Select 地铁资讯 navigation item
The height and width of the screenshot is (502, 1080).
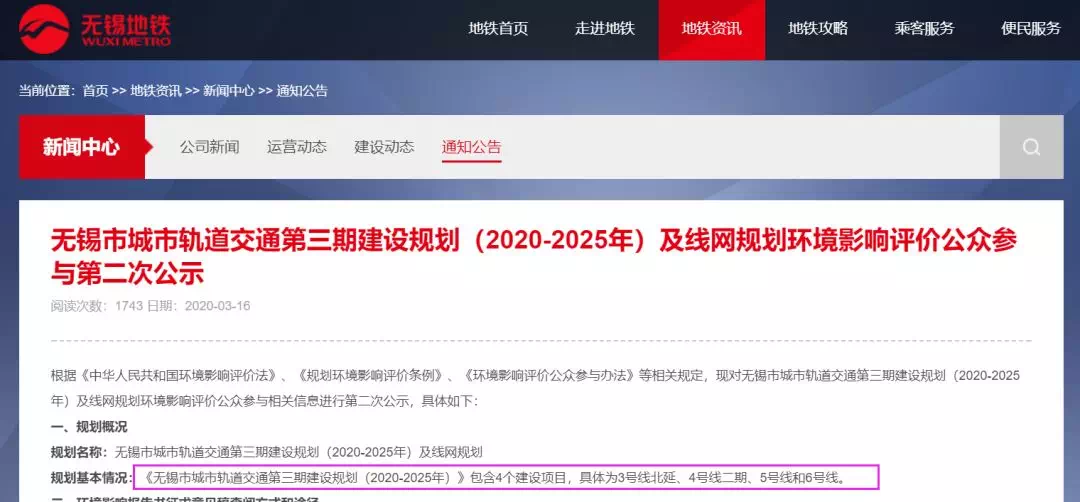click(712, 29)
